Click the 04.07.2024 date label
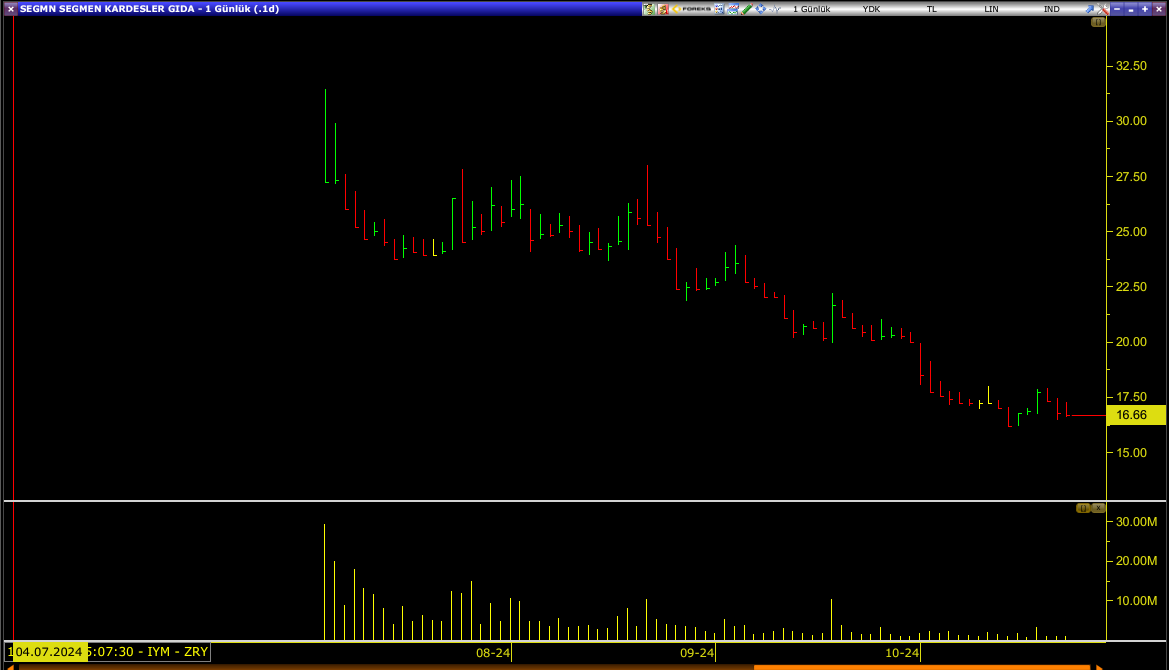 click(48, 652)
